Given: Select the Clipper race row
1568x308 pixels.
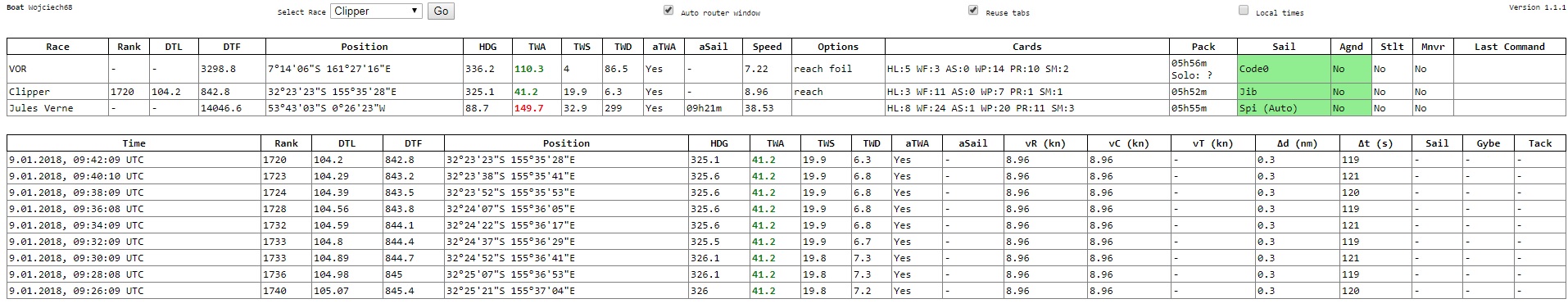Looking at the screenshot, I should pos(786,92).
